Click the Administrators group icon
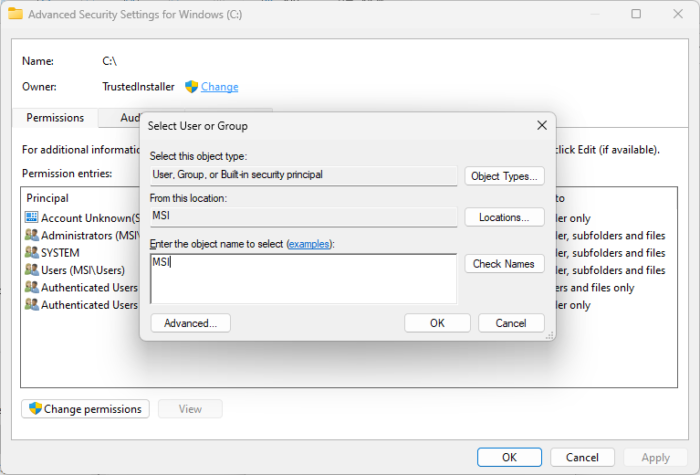Image resolution: width=700 pixels, height=475 pixels. 31,235
